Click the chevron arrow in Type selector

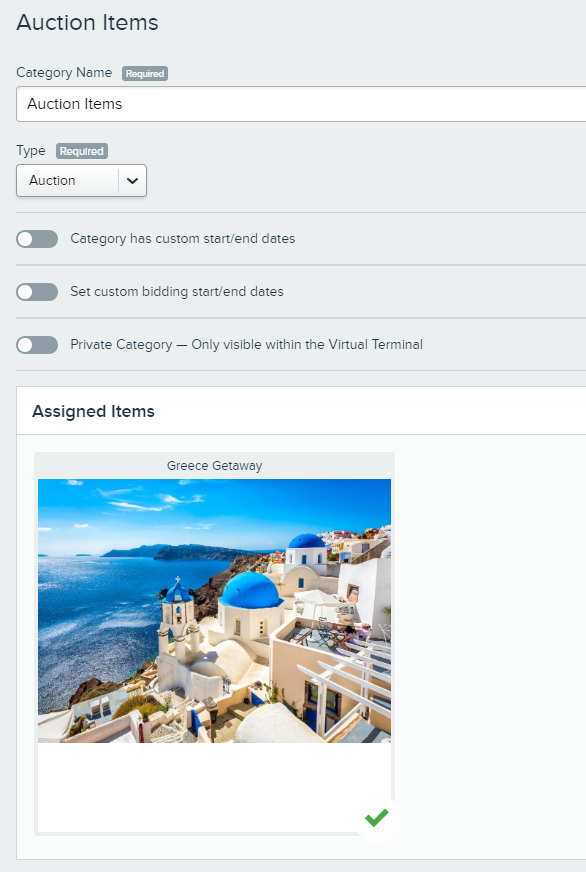(x=132, y=181)
